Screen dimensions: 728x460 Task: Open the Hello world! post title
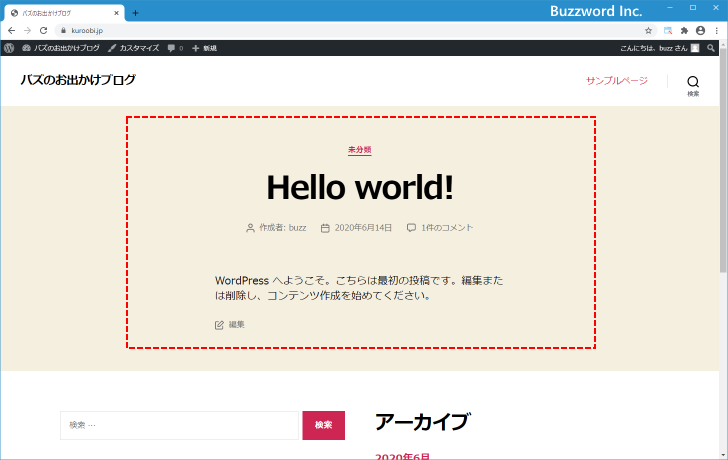tap(360, 188)
